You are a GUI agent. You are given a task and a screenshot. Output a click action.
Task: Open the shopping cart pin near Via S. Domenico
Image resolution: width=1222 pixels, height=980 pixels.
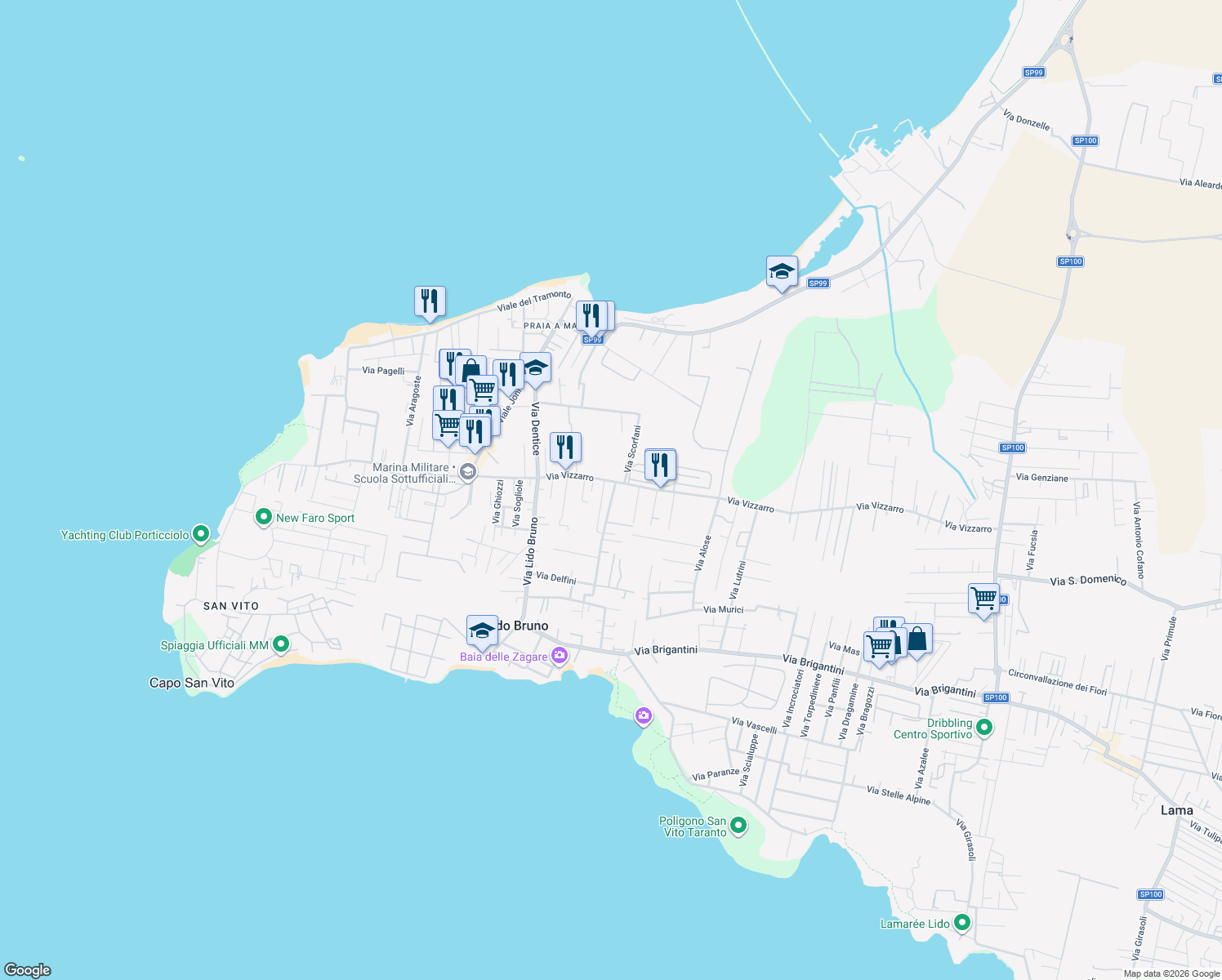pyautogui.click(x=984, y=599)
